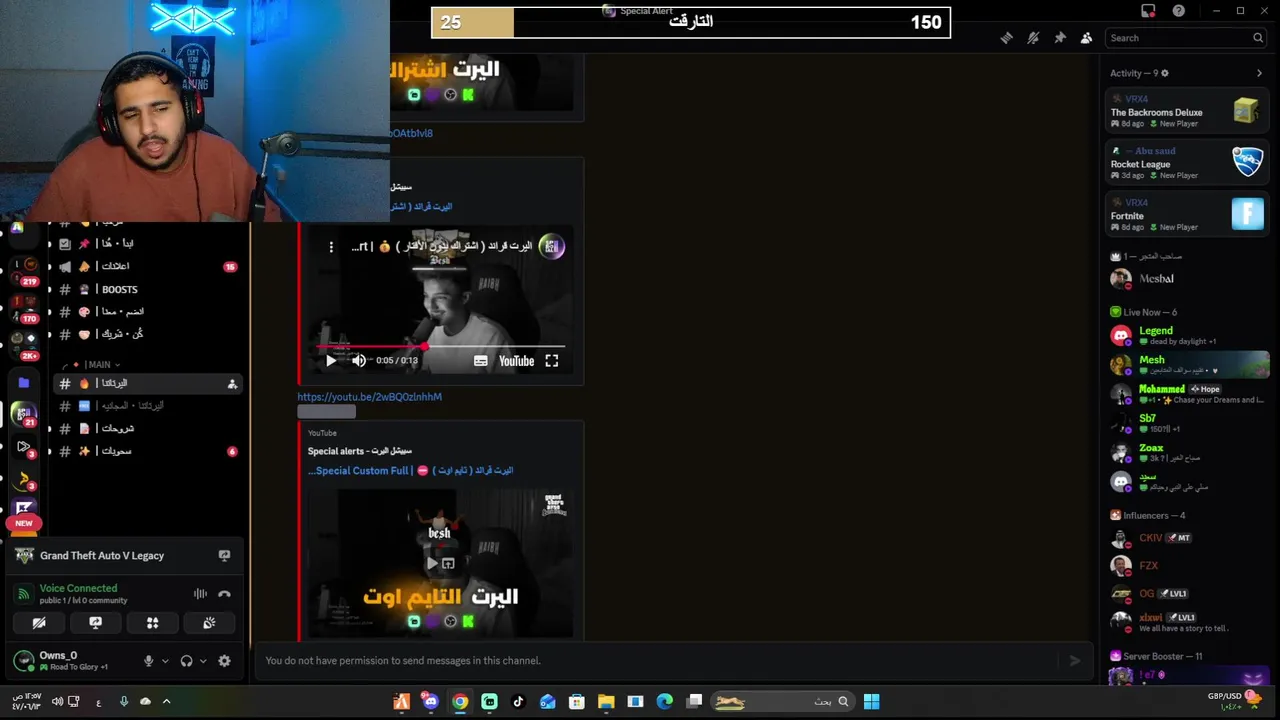
Task: Open the NEW badged server icon
Action: pyautogui.click(x=24, y=512)
